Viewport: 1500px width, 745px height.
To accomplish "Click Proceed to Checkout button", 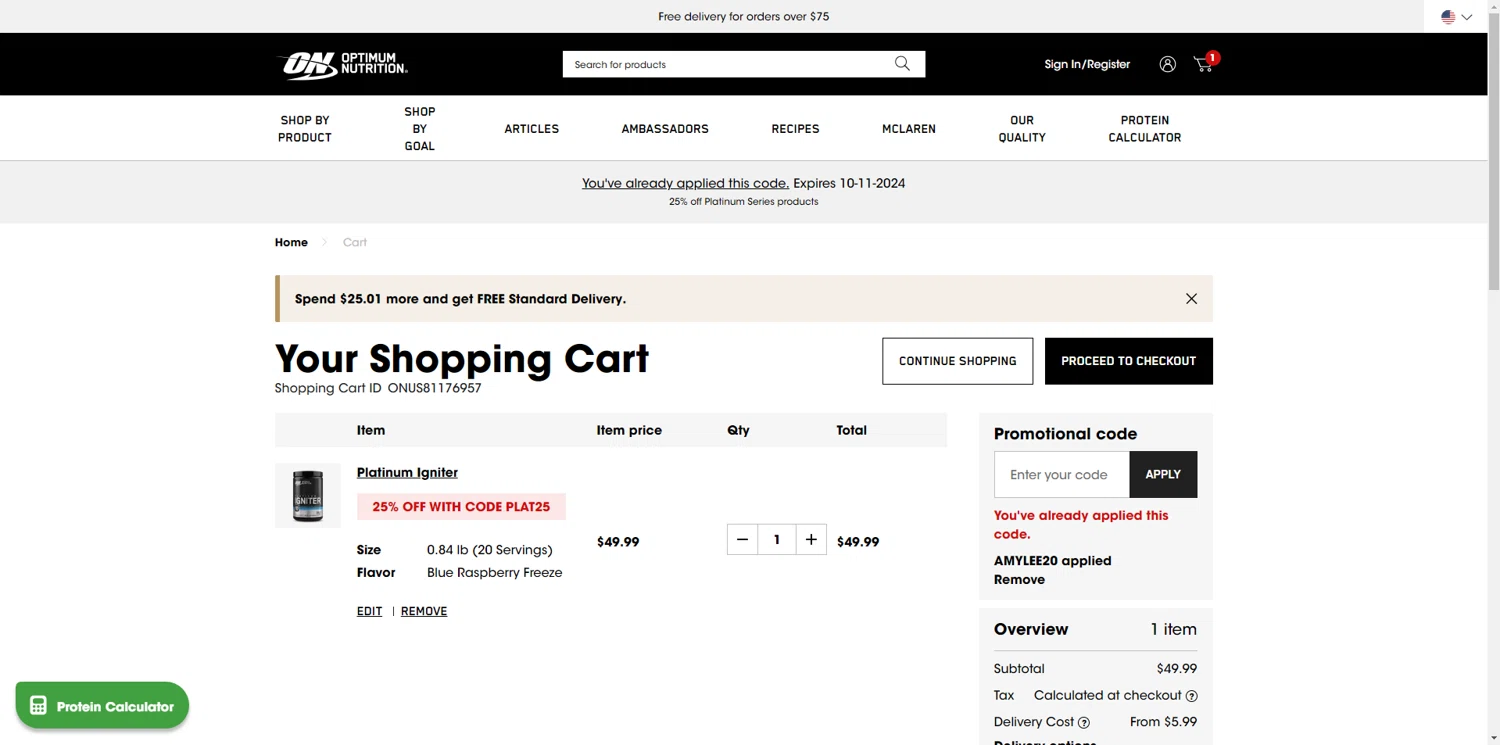I will point(1128,361).
